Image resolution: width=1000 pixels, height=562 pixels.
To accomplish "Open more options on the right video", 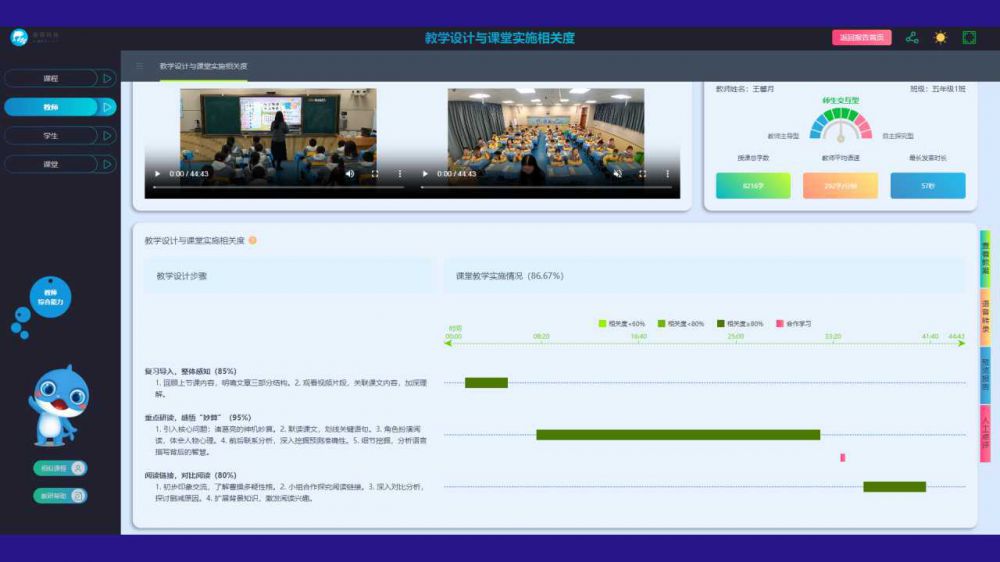I will [668, 174].
